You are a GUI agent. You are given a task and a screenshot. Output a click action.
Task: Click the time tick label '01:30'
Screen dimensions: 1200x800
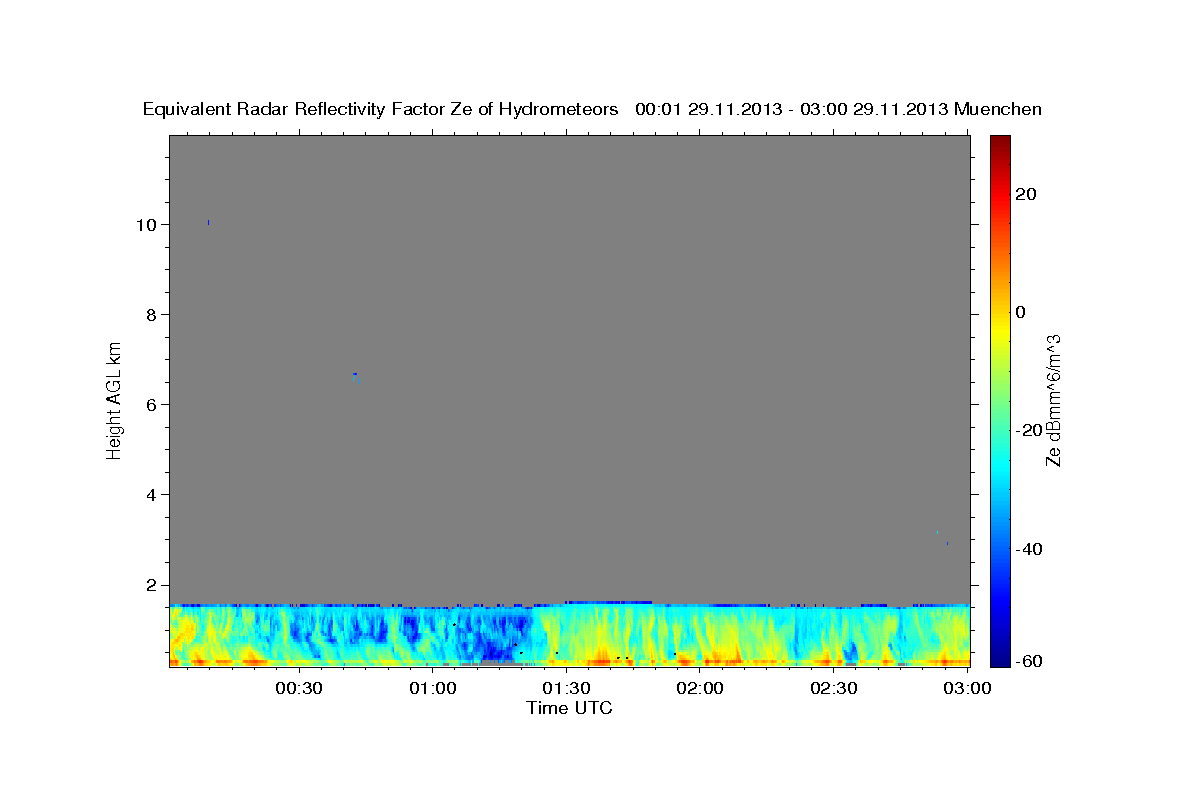[567, 688]
